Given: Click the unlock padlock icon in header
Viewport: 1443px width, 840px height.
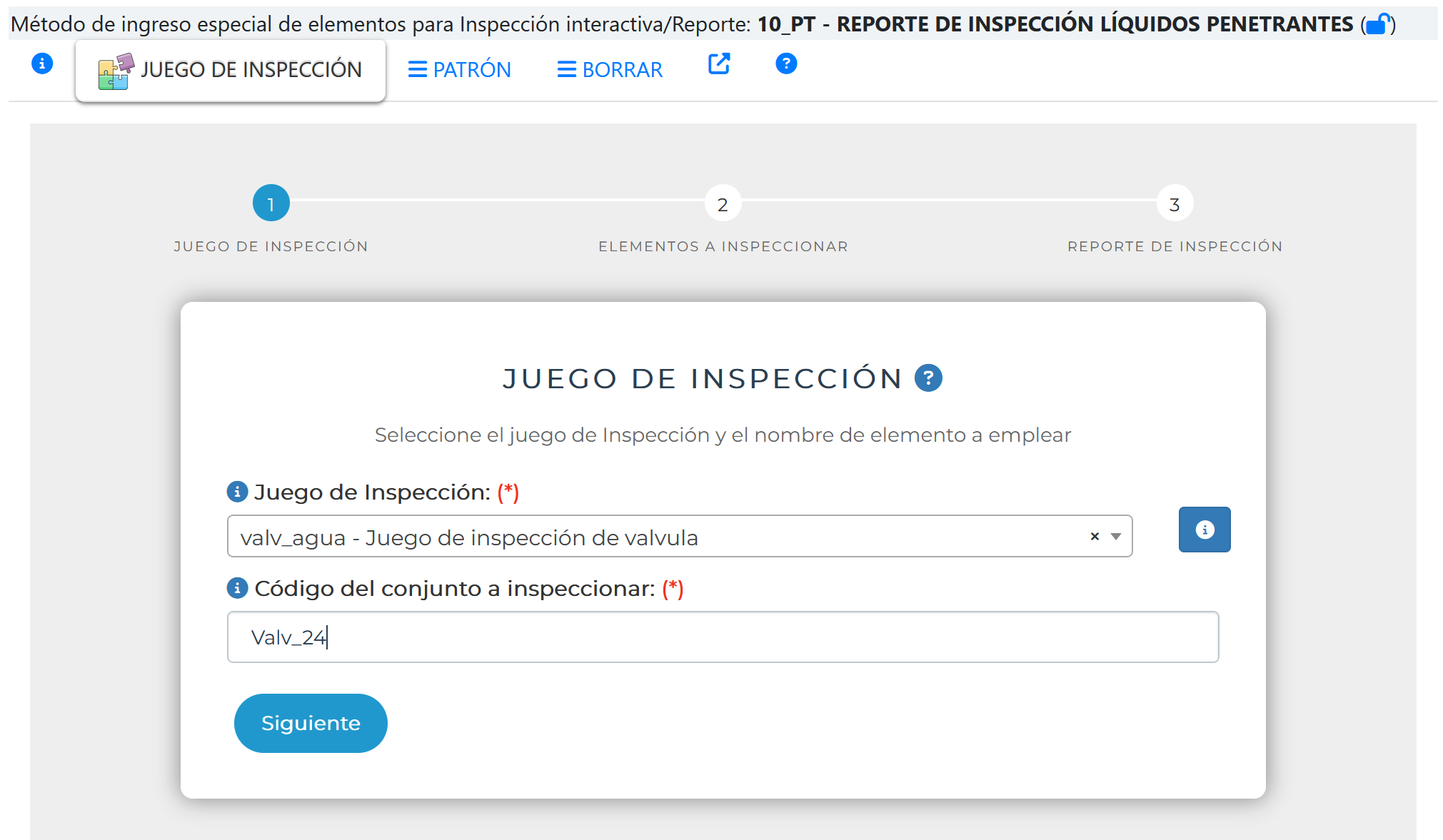Looking at the screenshot, I should coord(1378,24).
